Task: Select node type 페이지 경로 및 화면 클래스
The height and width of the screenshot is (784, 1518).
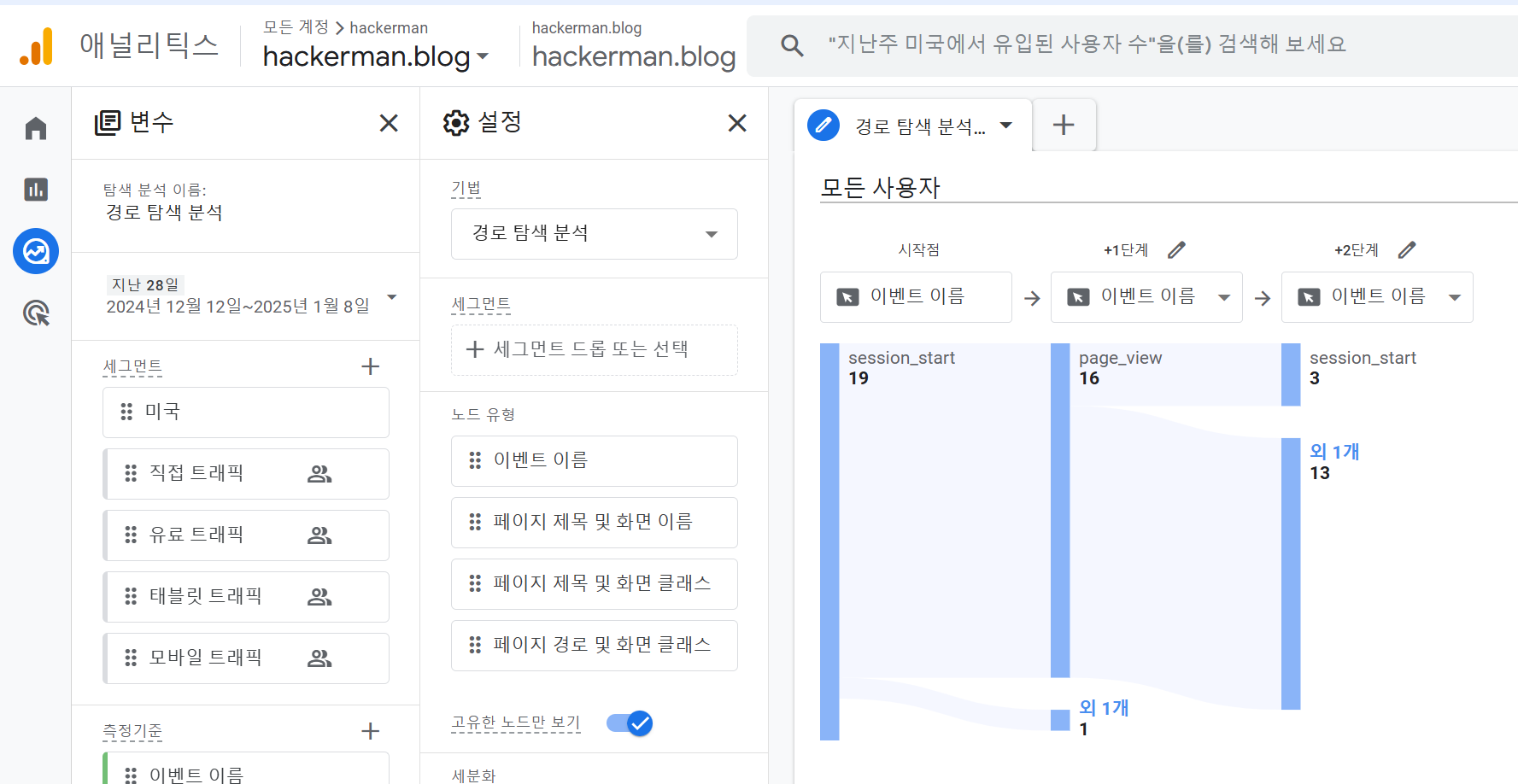Action: tap(594, 646)
